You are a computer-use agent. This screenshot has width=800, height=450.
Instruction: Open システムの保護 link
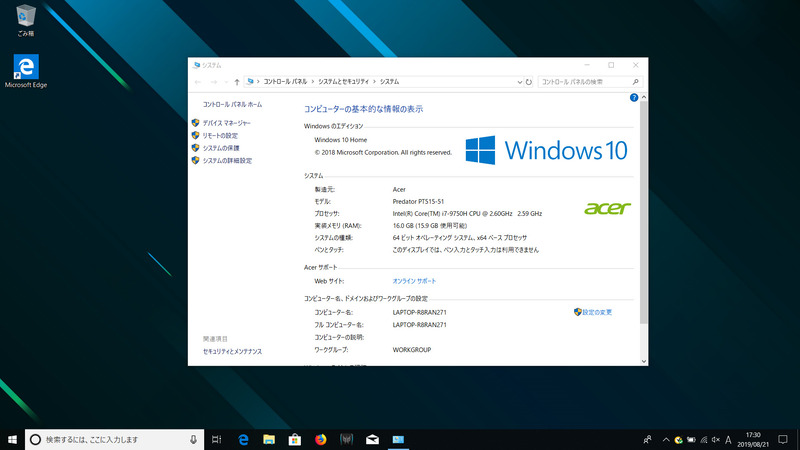click(x=221, y=148)
